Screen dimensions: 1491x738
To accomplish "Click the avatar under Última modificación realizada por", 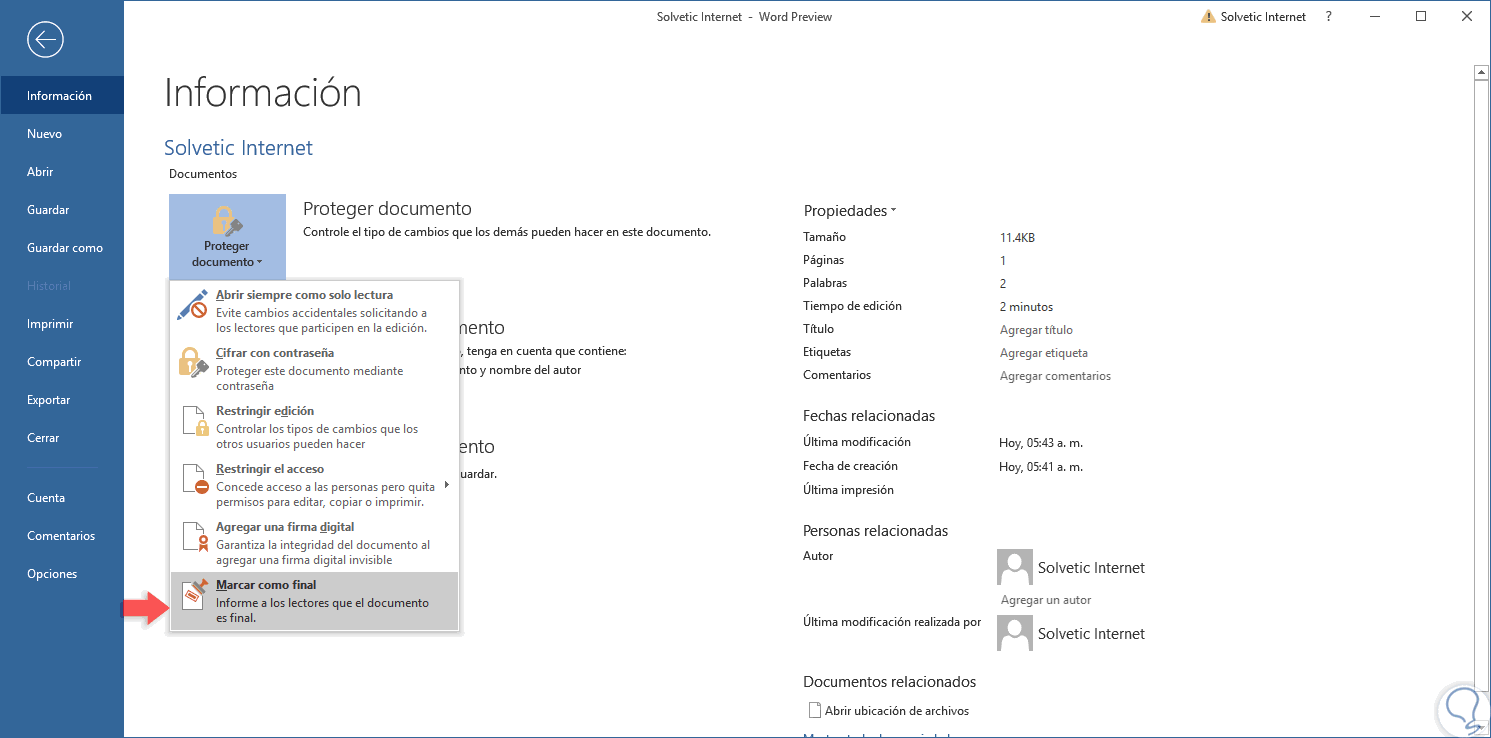I will pyautogui.click(x=1014, y=633).
